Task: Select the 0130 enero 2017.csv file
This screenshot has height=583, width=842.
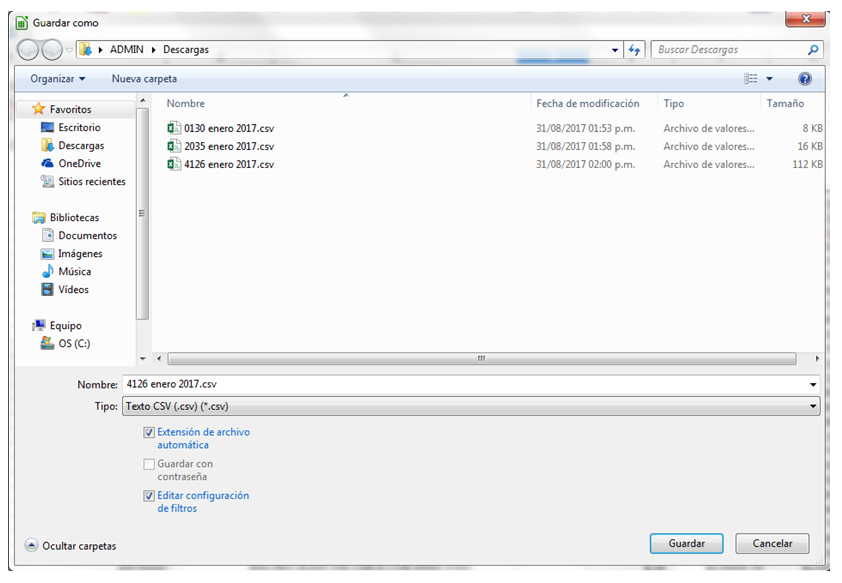Action: click(228, 128)
